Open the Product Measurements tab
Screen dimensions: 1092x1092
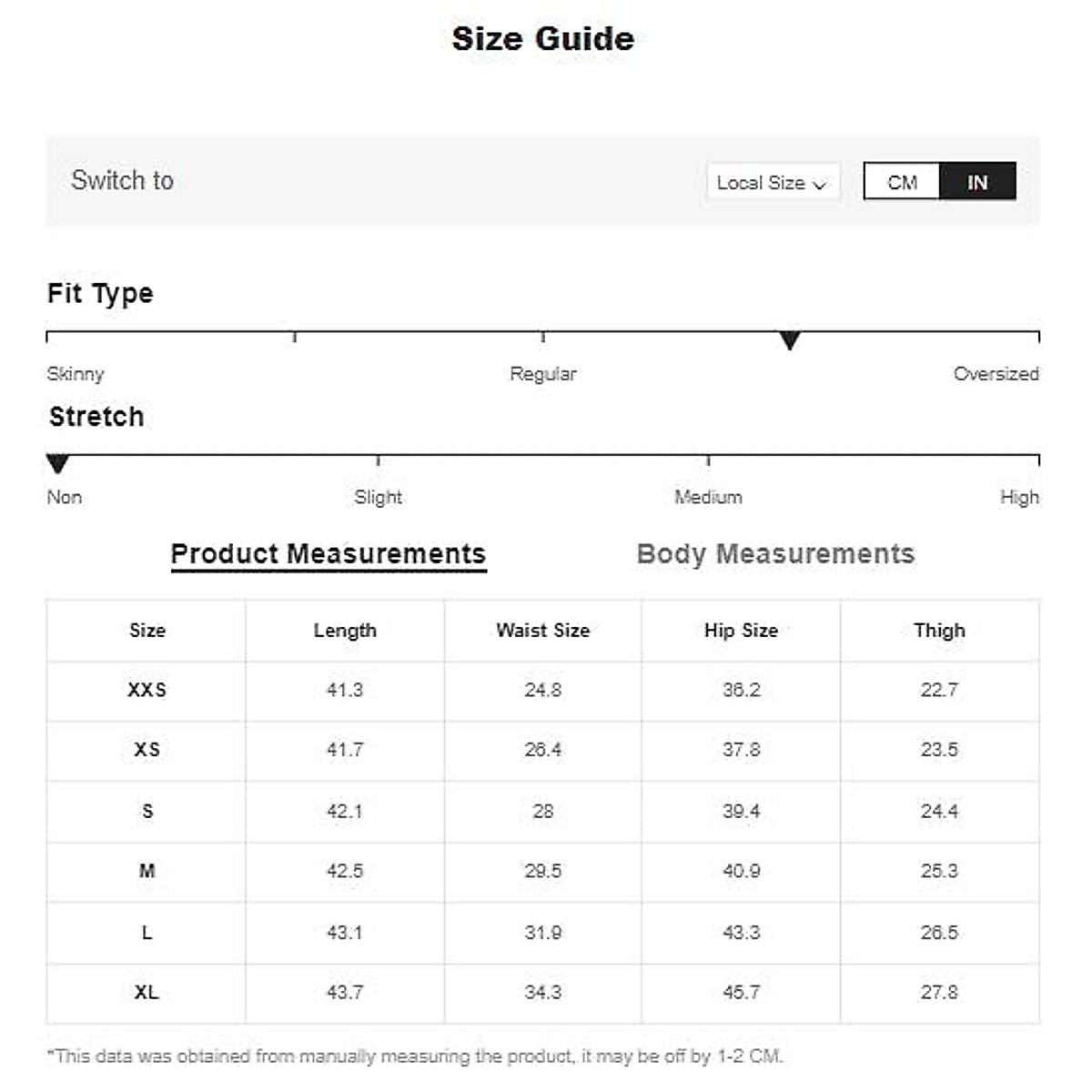point(329,554)
